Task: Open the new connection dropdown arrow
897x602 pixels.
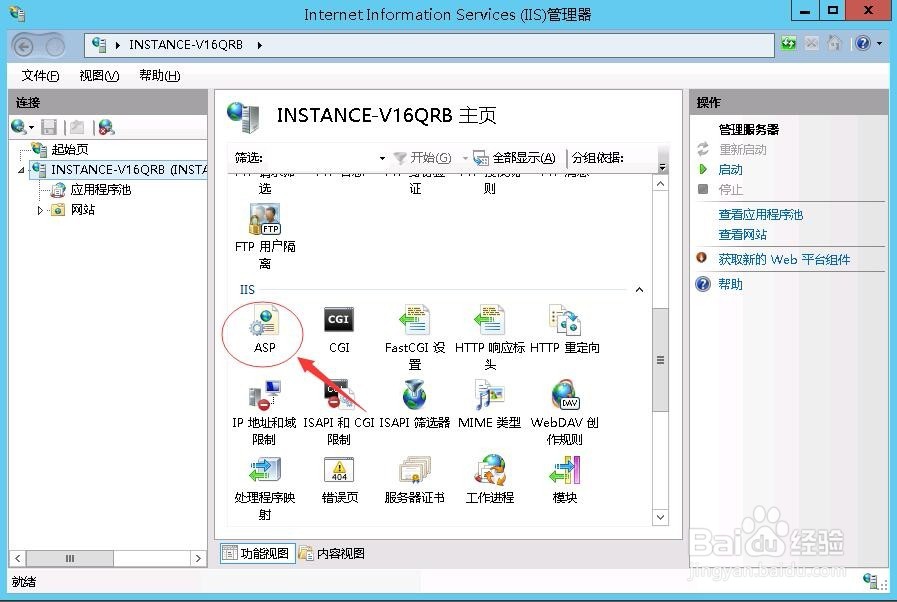Action: tap(31, 128)
